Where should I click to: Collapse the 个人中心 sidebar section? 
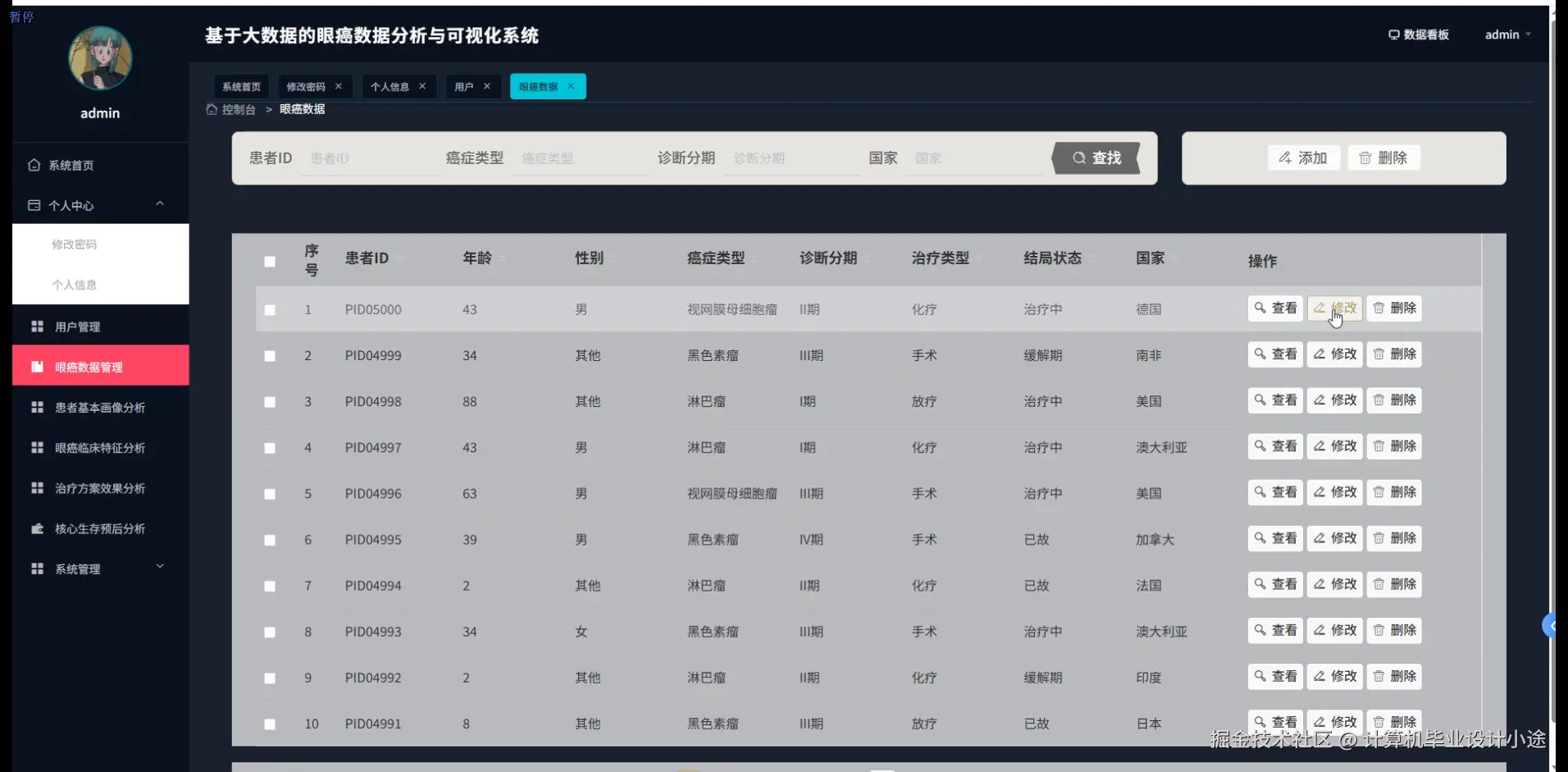coord(161,204)
